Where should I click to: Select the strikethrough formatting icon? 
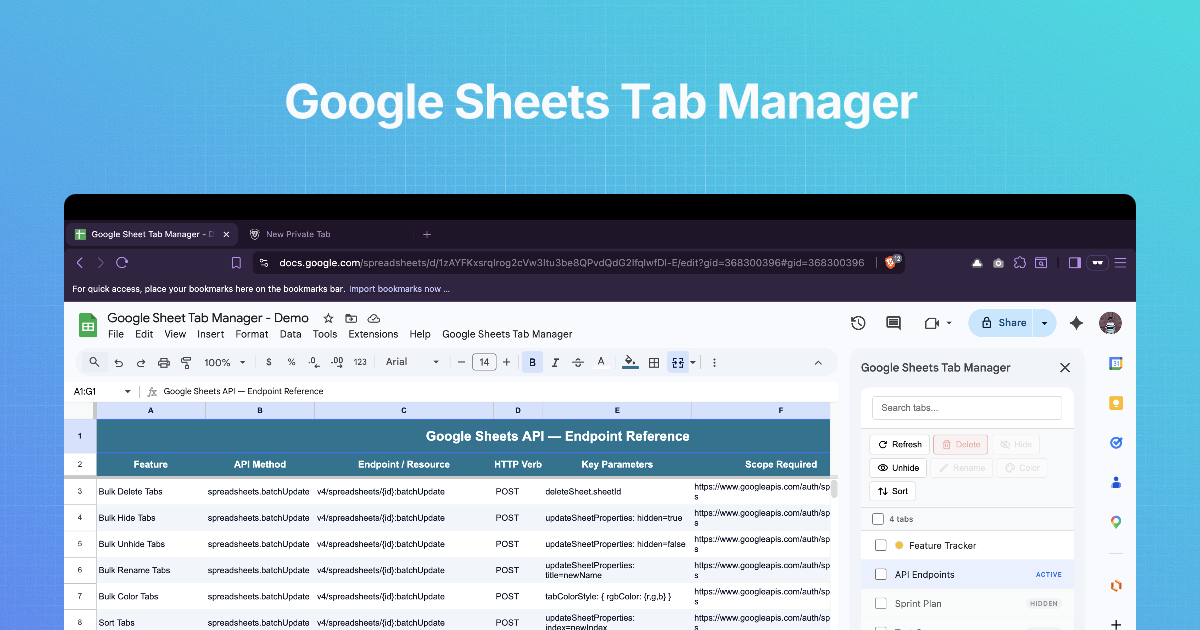coord(578,362)
